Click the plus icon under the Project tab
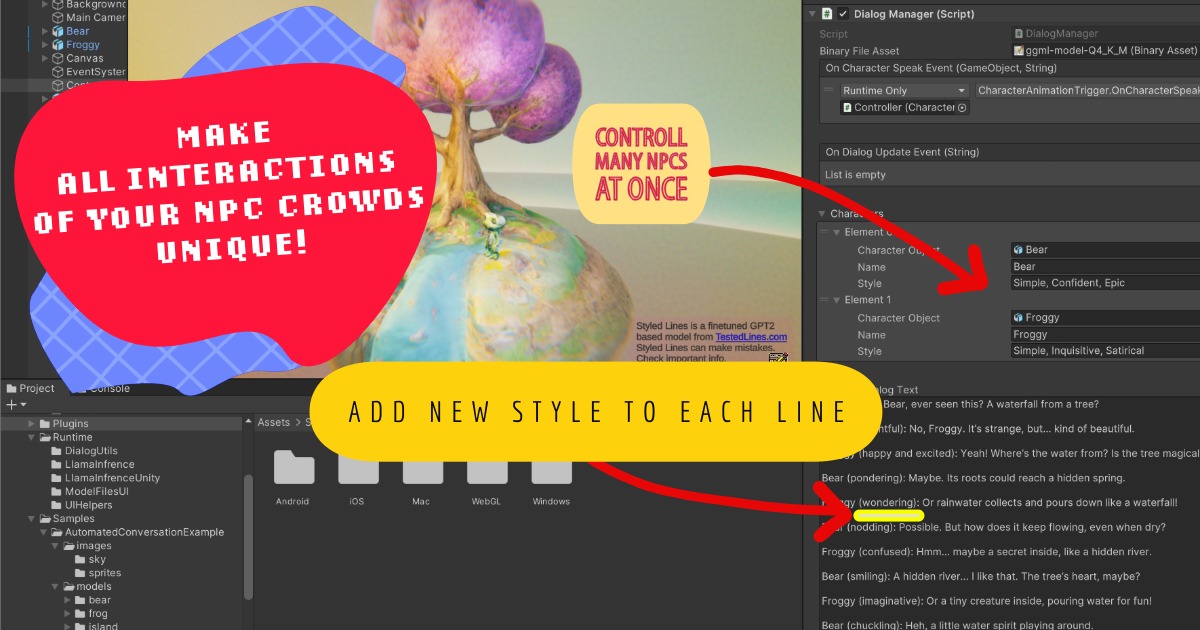 point(11,405)
